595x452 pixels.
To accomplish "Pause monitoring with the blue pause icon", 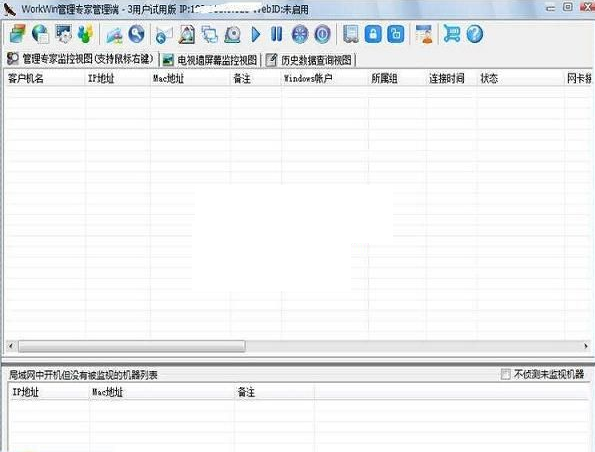I will coord(277,34).
